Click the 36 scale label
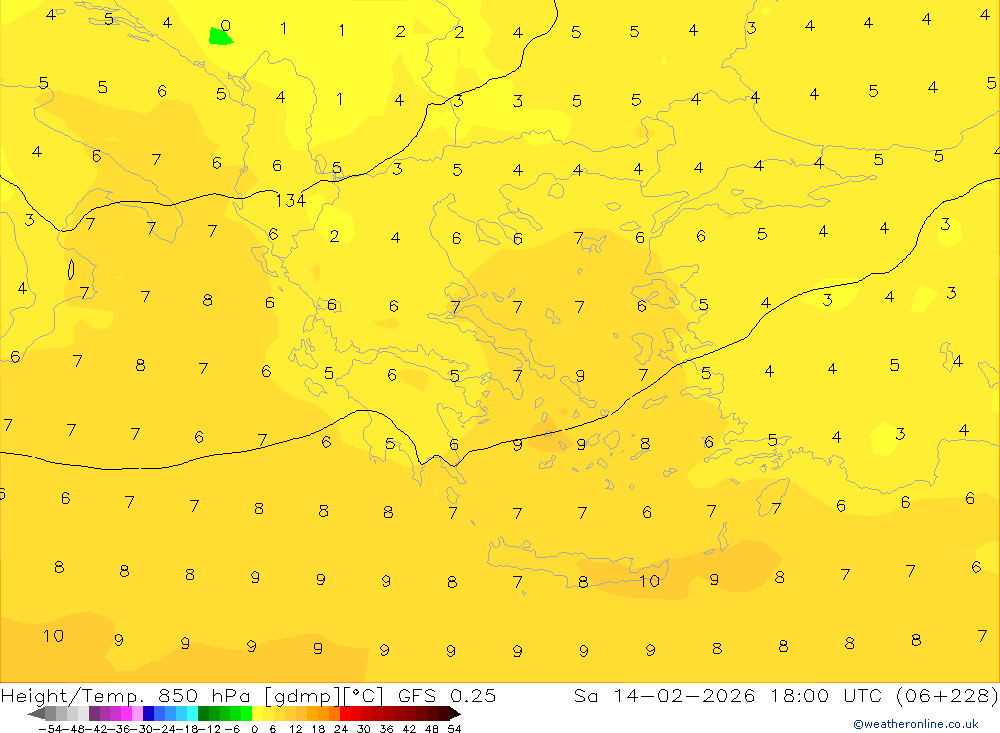Screen dimensions: 1000x733 [386, 729]
